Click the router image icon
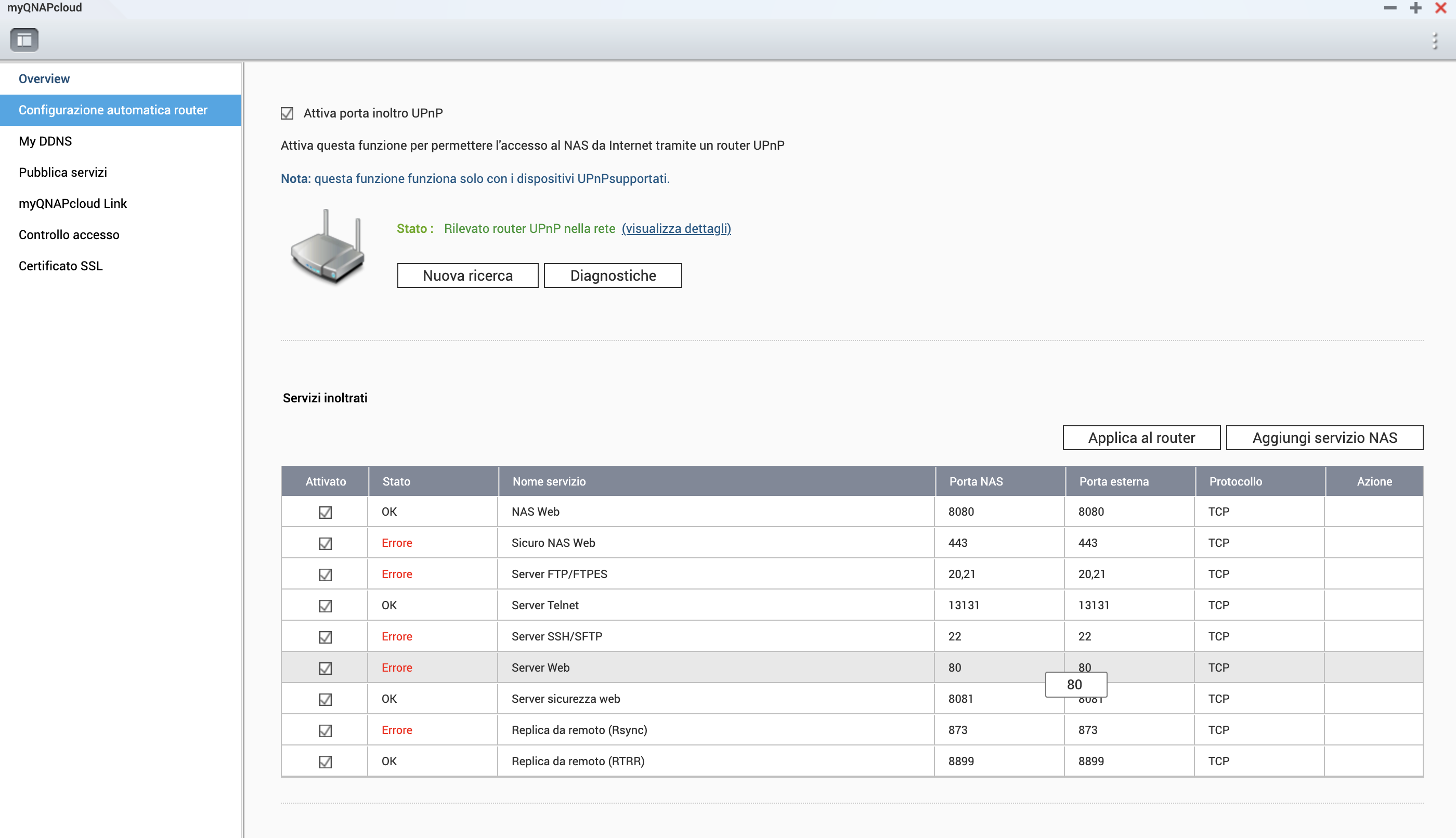 pos(327,248)
